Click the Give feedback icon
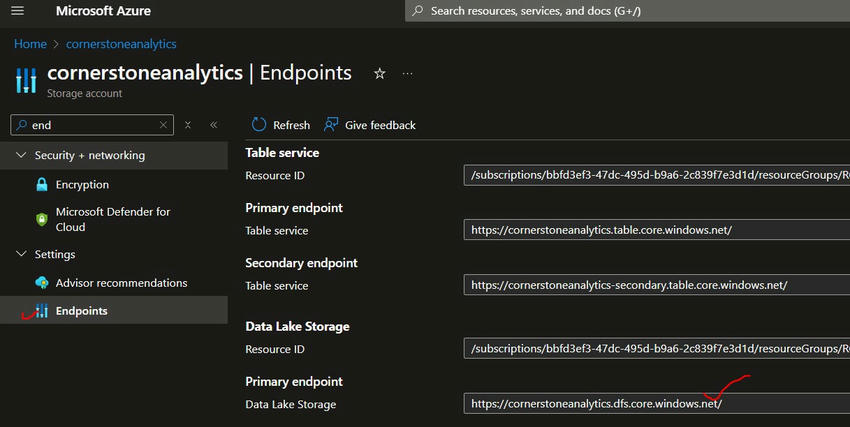850x427 pixels. tap(332, 125)
